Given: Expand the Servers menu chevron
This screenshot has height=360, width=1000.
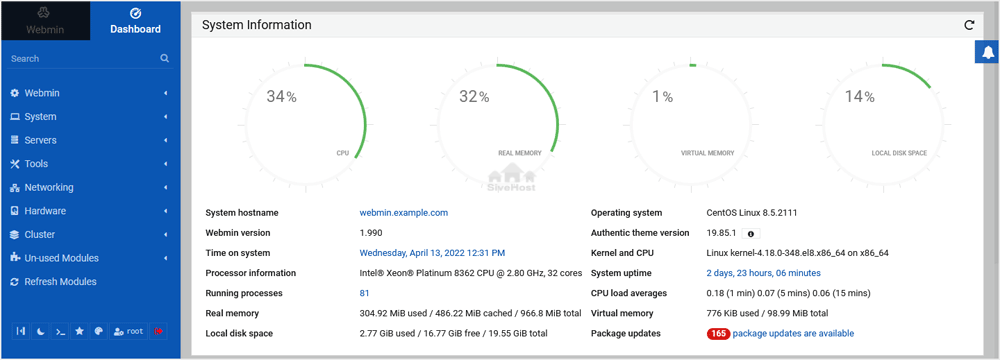Looking at the screenshot, I should coord(166,140).
